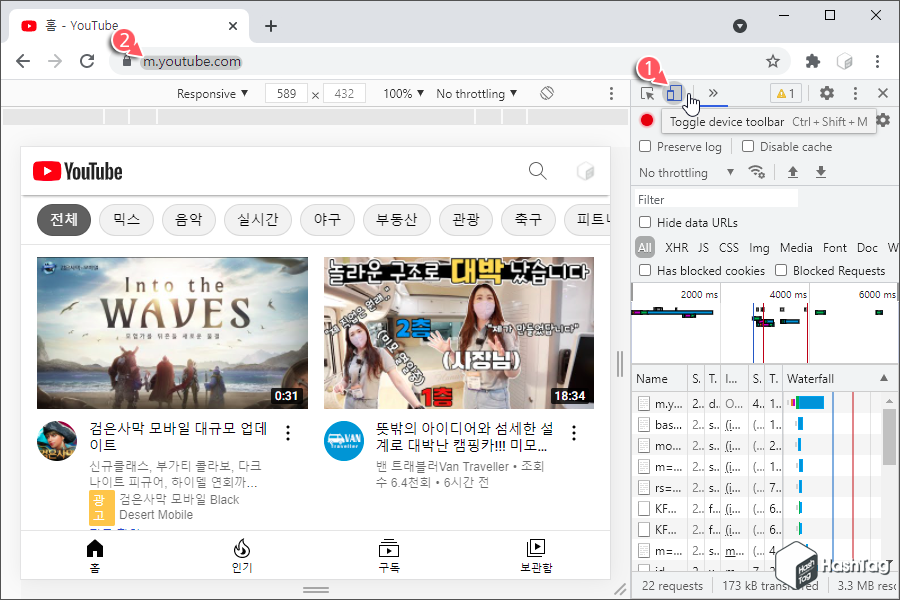Enable the Preserve log checkbox
The image size is (900, 600).
point(645,146)
